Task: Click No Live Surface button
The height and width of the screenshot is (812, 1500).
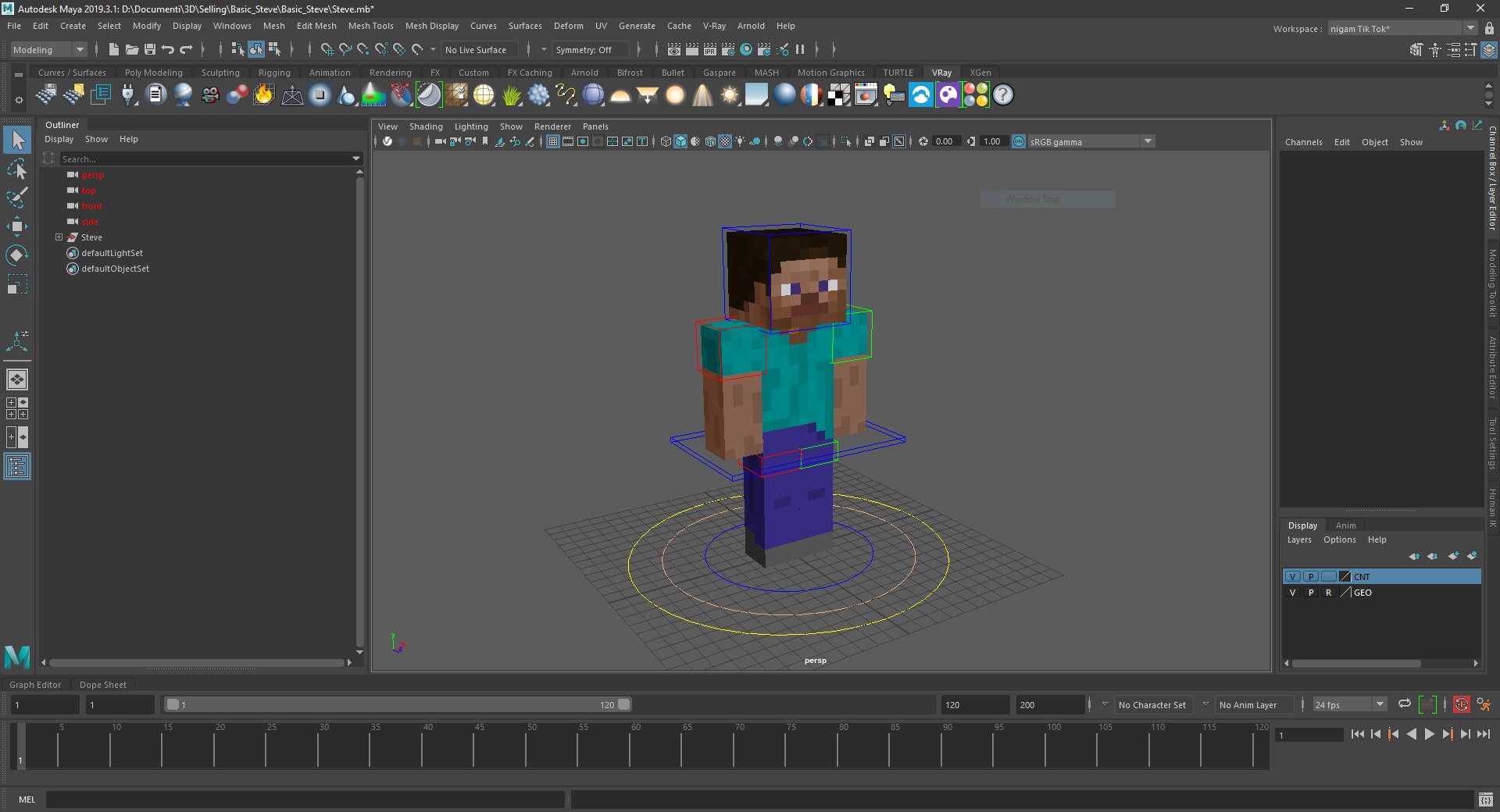Action: [x=480, y=50]
